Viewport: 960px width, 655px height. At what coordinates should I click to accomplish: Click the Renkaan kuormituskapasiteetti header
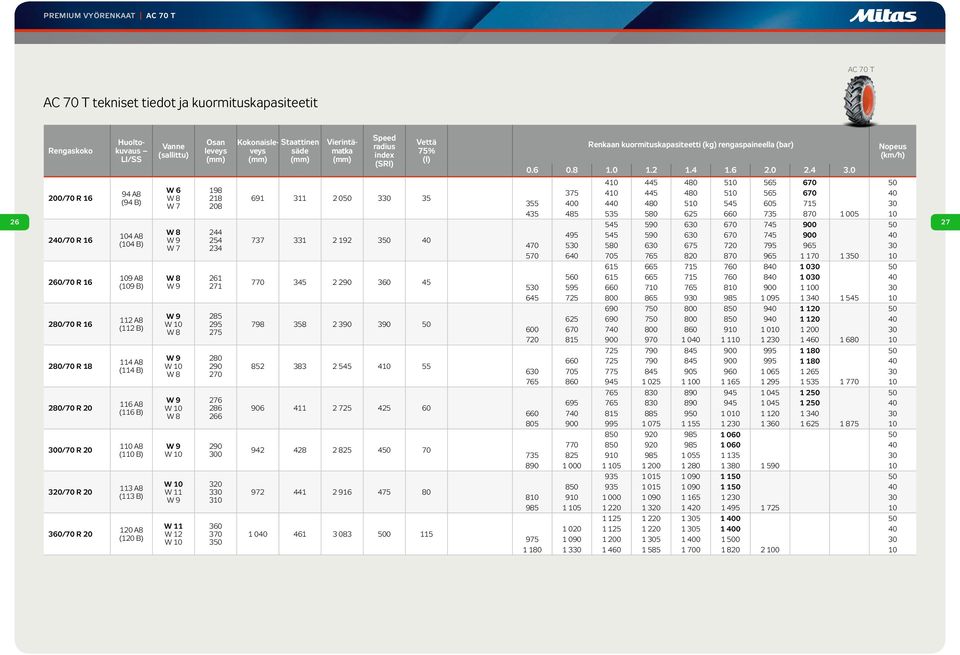(691, 145)
